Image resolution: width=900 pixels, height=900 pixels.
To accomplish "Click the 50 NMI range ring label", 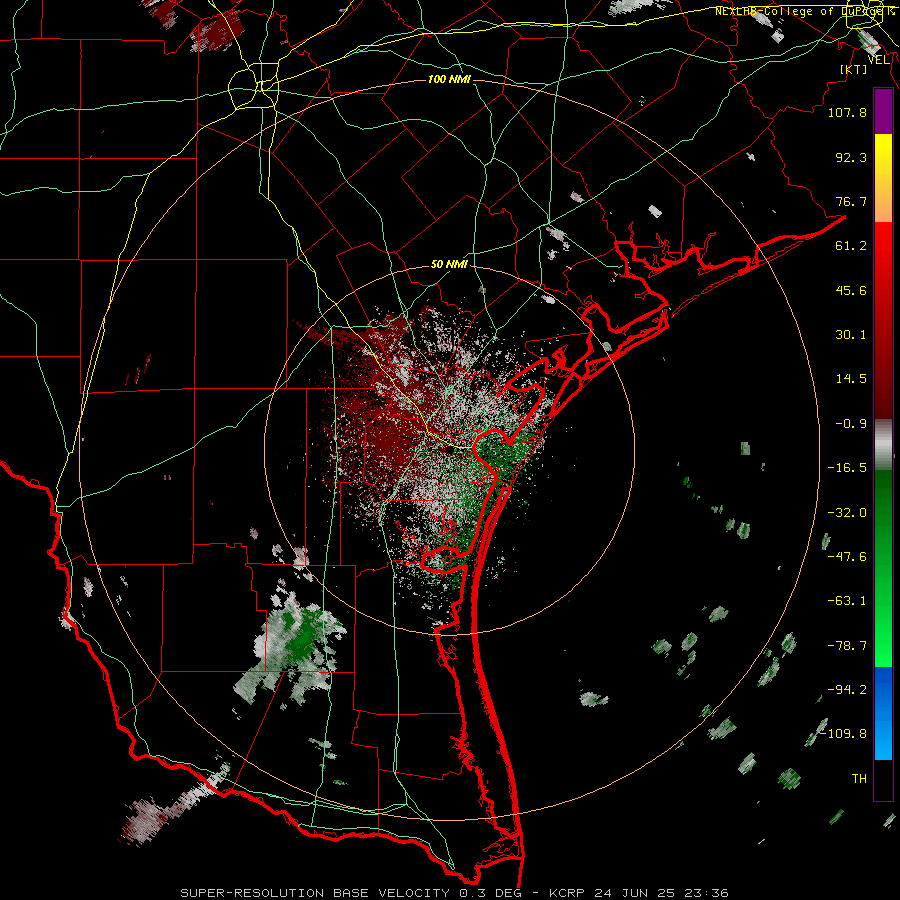I will (449, 265).
